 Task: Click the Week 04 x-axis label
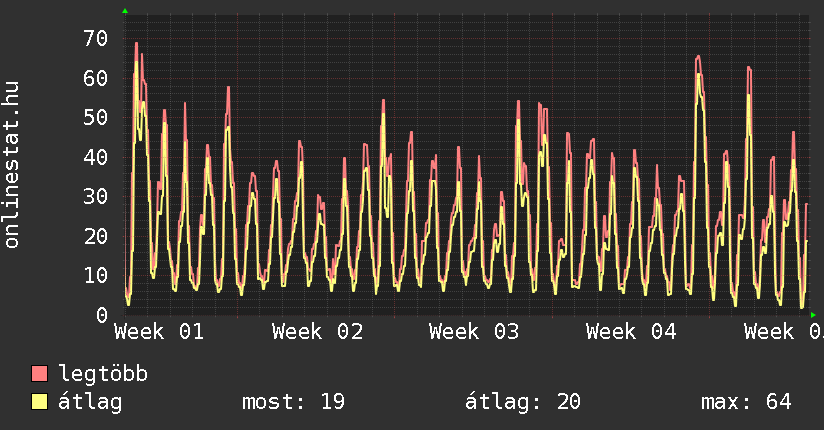tap(631, 332)
